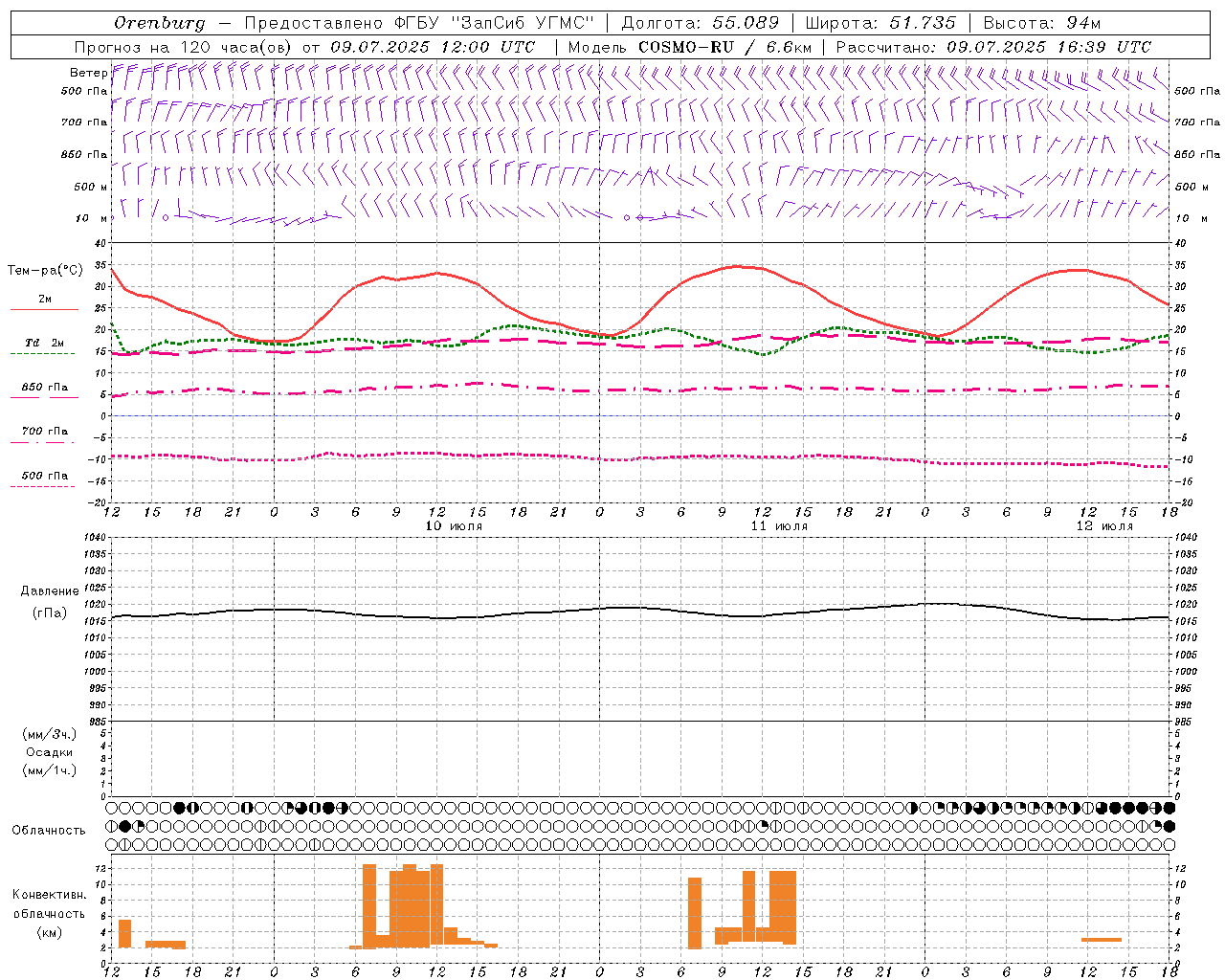Image resolution: width=1225 pixels, height=980 pixels.
Task: Click the 'Высота: 94м' elevation text
Action: coord(1042,23)
